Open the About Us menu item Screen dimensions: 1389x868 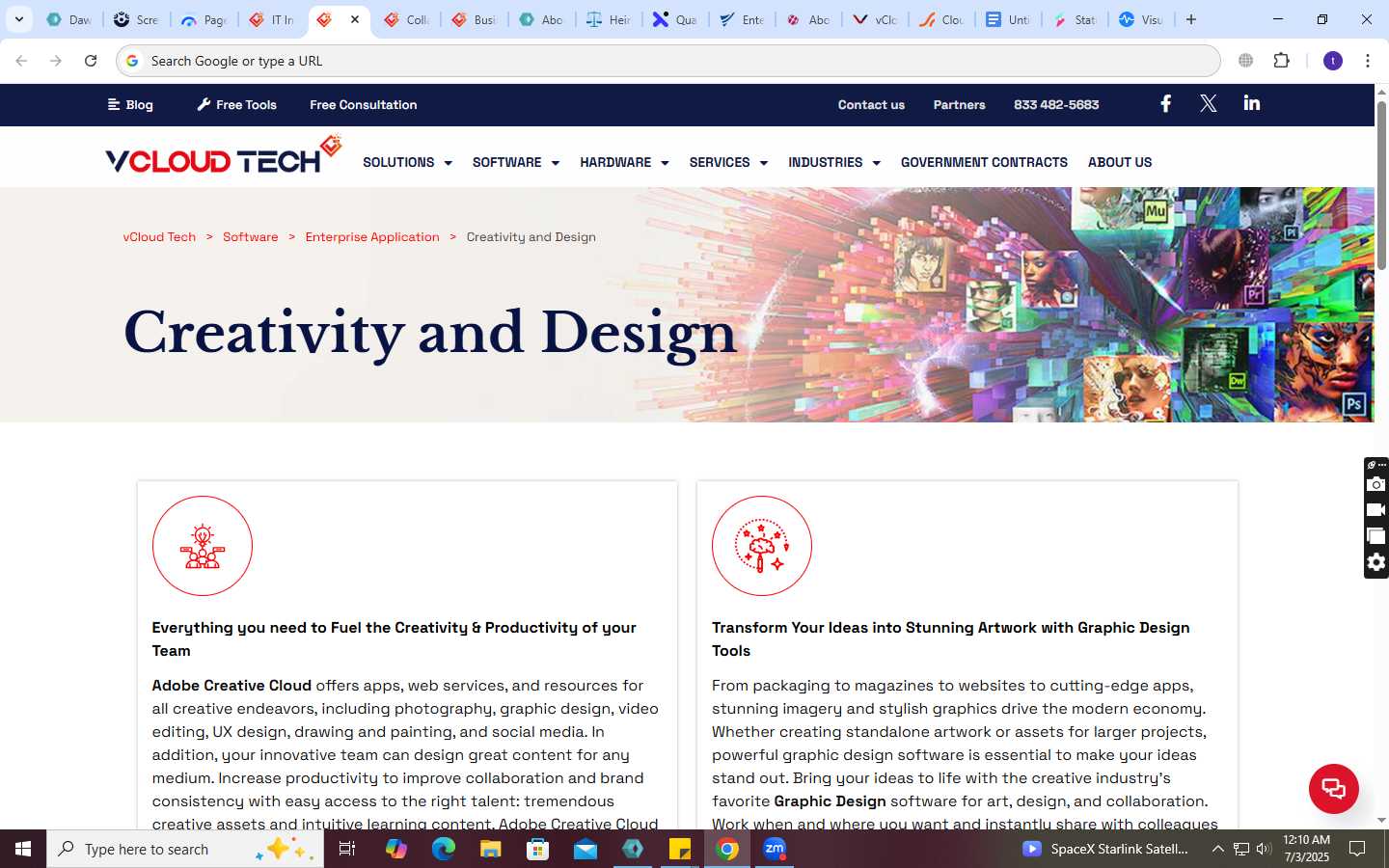[x=1120, y=162]
